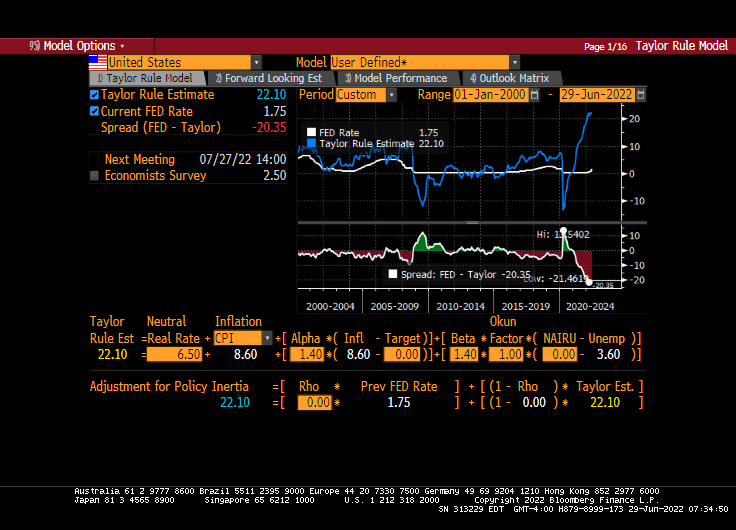Expand the Period Custom dropdown
The image size is (736, 530).
tap(391, 95)
